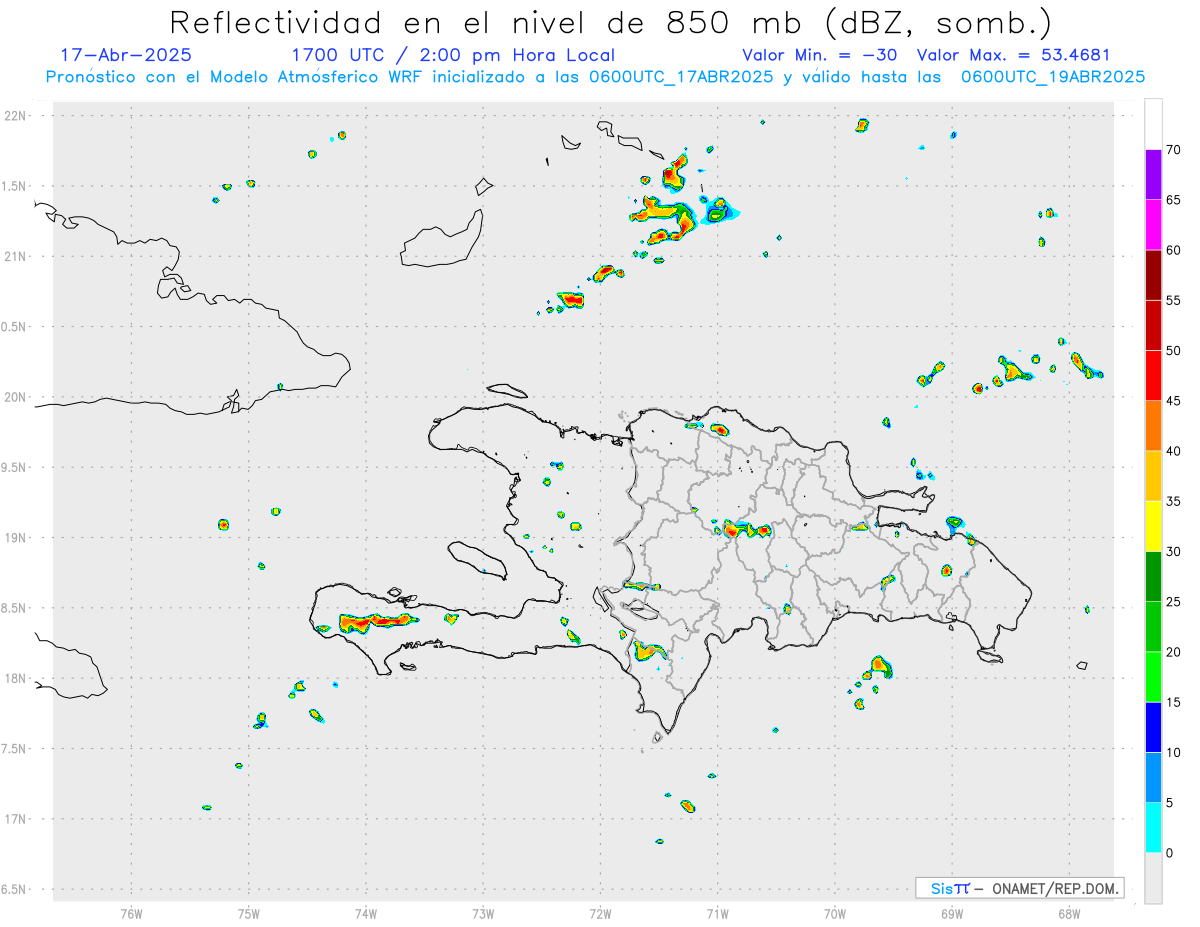Click the '71W' longitude label
The height and width of the screenshot is (927, 1200).
(x=717, y=912)
